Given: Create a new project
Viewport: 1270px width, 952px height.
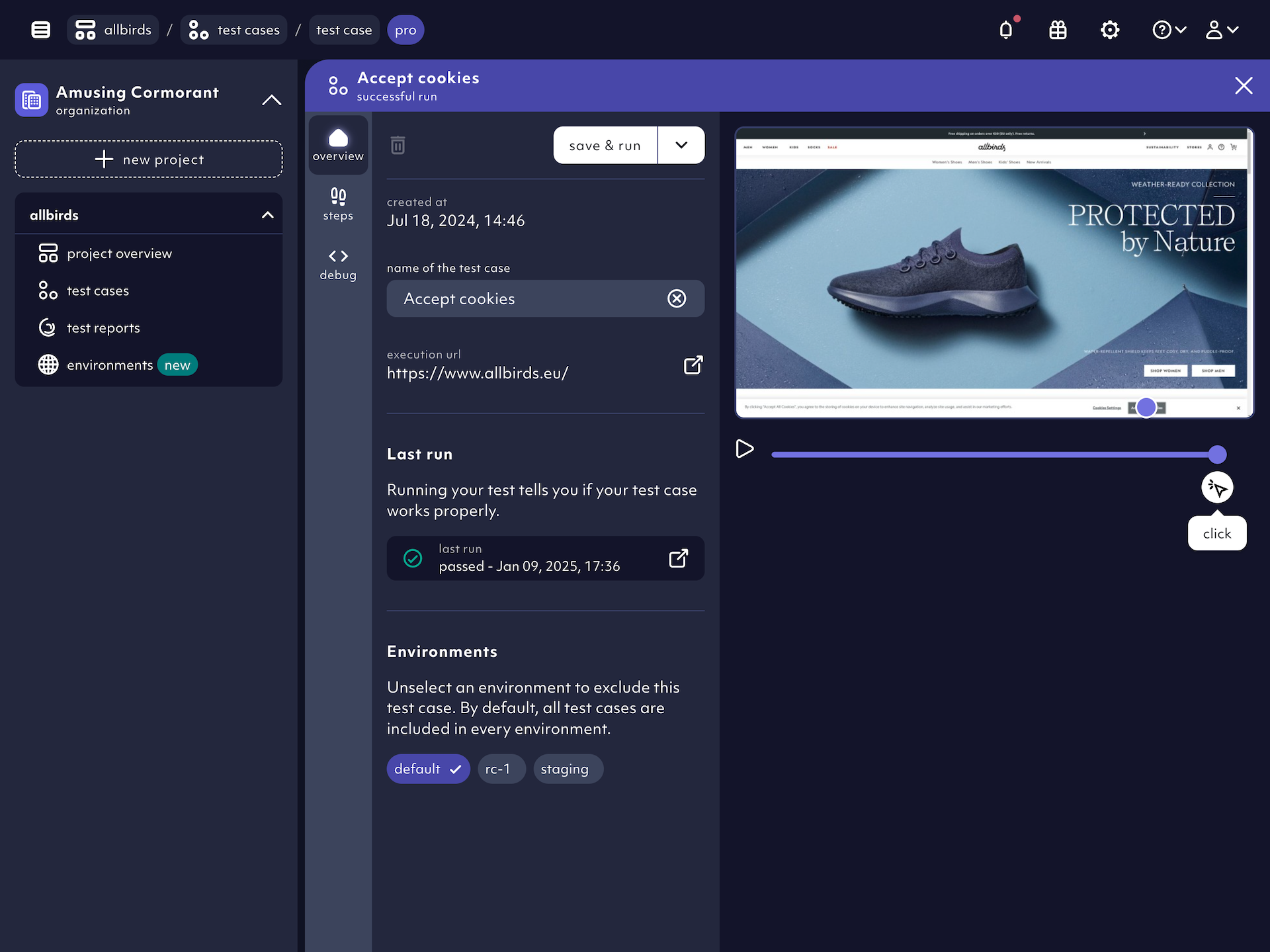Looking at the screenshot, I should pos(149,159).
